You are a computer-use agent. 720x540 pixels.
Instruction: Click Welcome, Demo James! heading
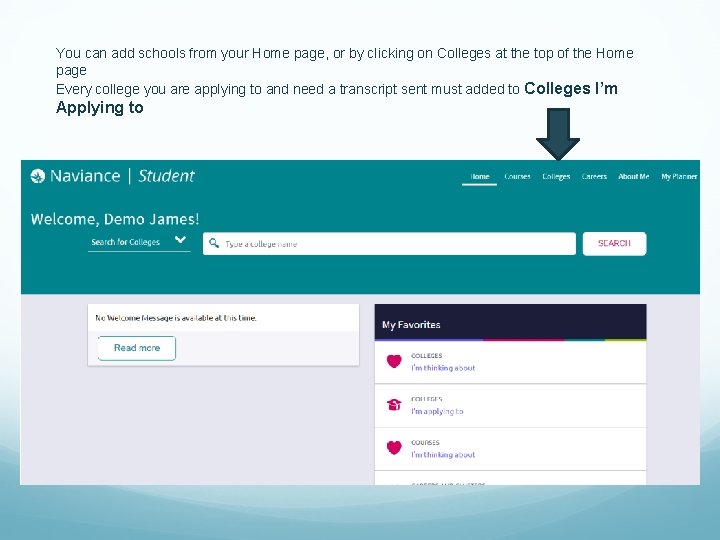point(115,219)
